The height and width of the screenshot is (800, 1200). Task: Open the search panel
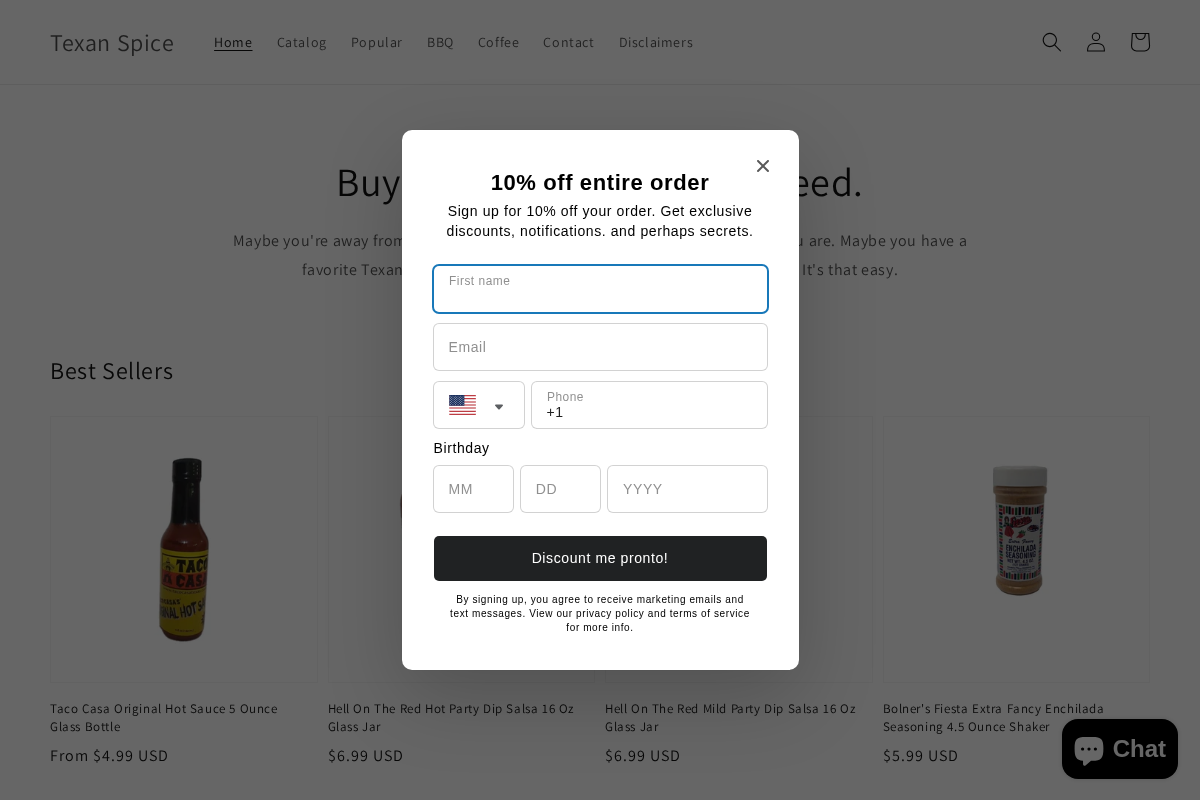click(1052, 42)
